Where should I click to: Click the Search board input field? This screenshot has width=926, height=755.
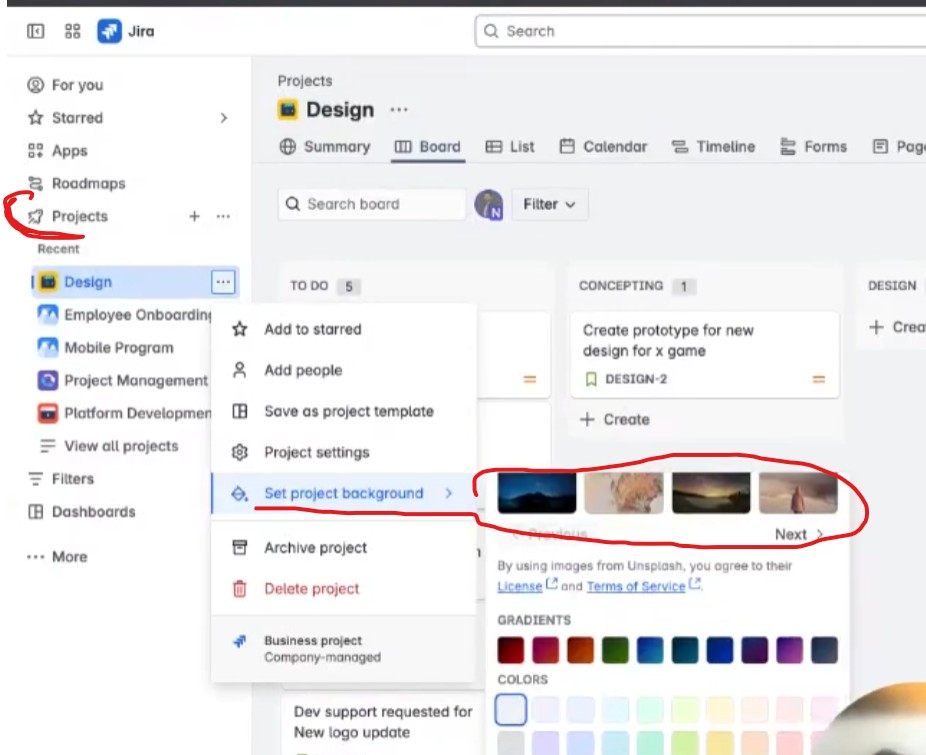click(371, 204)
